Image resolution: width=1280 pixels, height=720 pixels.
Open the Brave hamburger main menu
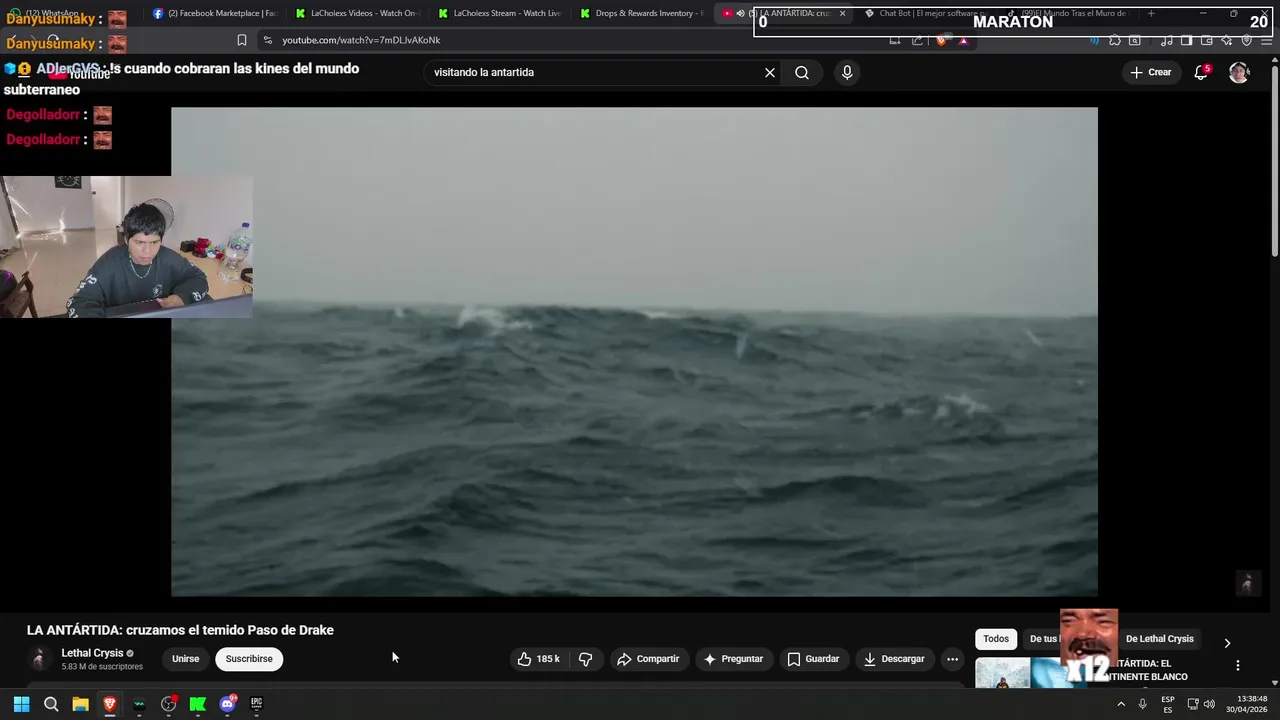(x=1266, y=40)
